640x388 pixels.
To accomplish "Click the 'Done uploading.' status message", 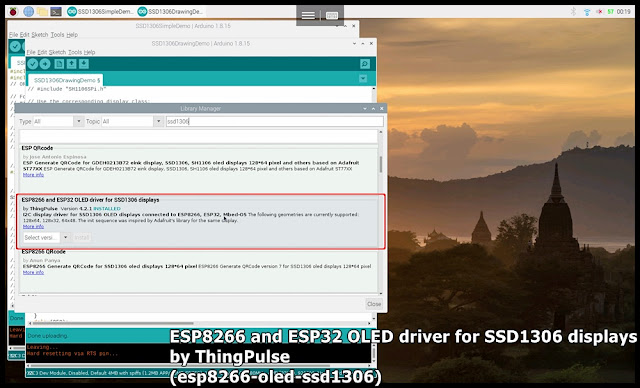I will (47, 336).
